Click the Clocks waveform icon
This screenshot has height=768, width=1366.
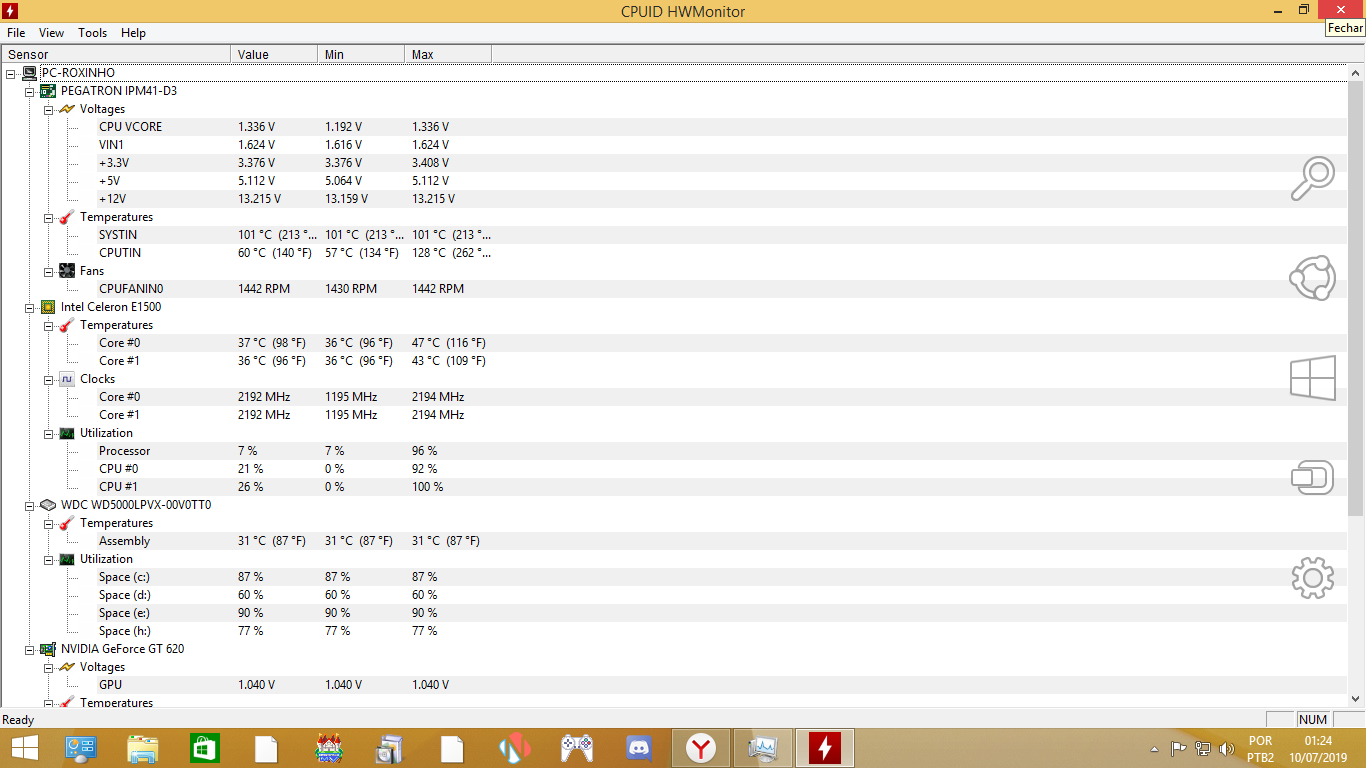coord(67,379)
